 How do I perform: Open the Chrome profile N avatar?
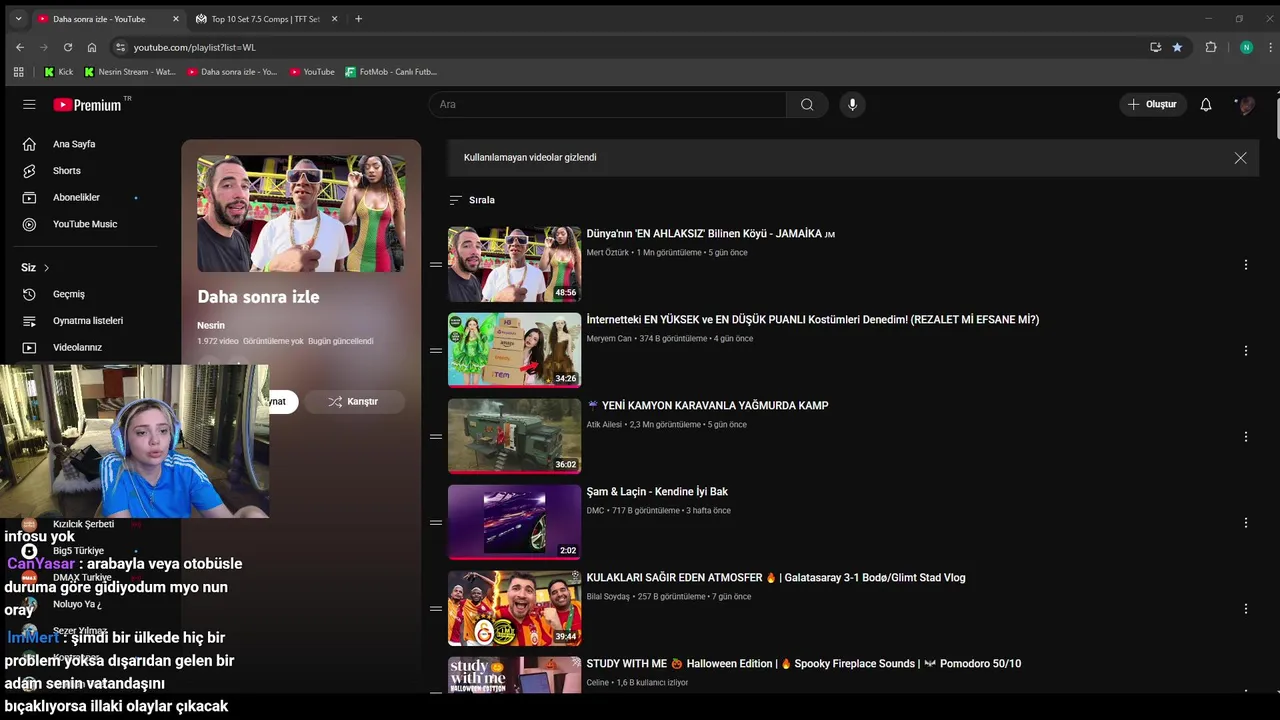[1246, 47]
